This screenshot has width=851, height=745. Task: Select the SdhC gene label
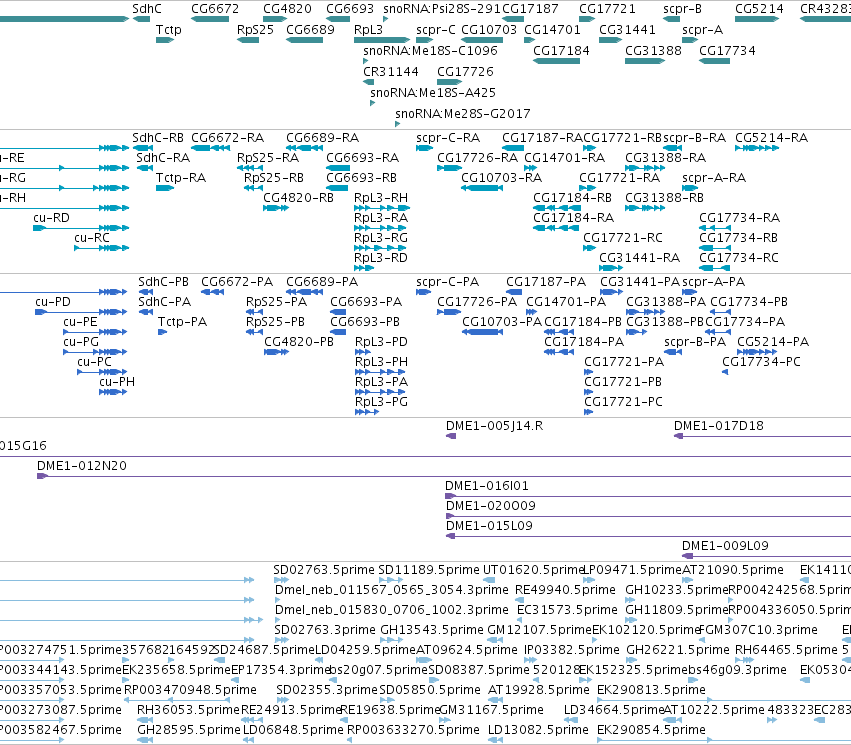(147, 9)
